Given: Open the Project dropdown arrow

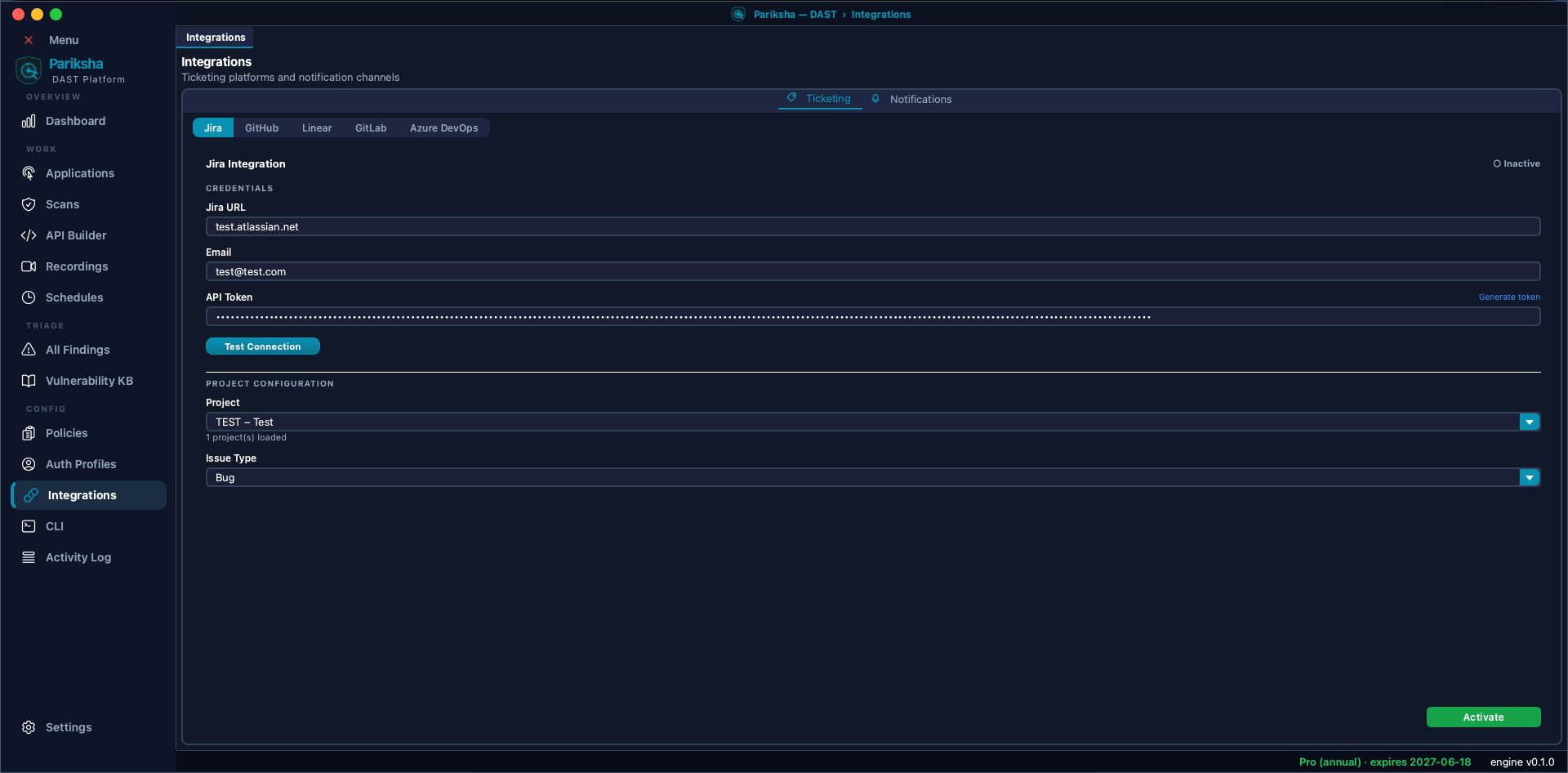Looking at the screenshot, I should 1530,422.
